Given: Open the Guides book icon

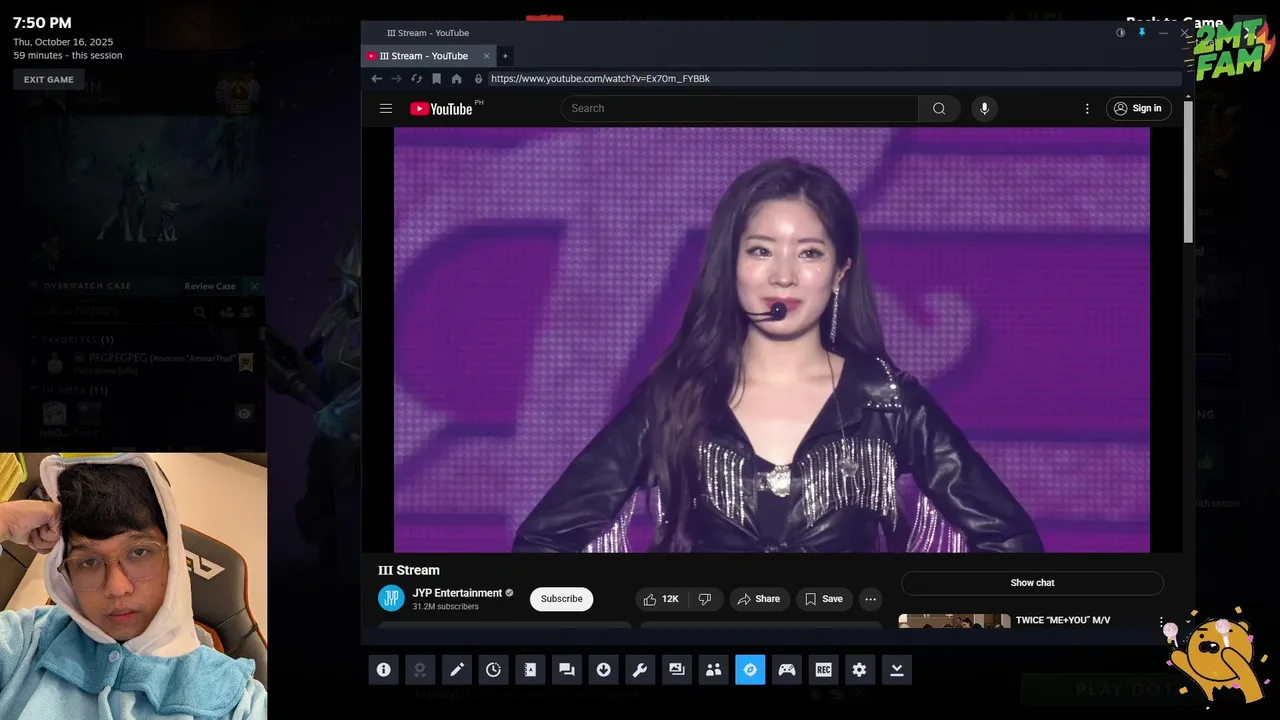Looking at the screenshot, I should [x=530, y=670].
